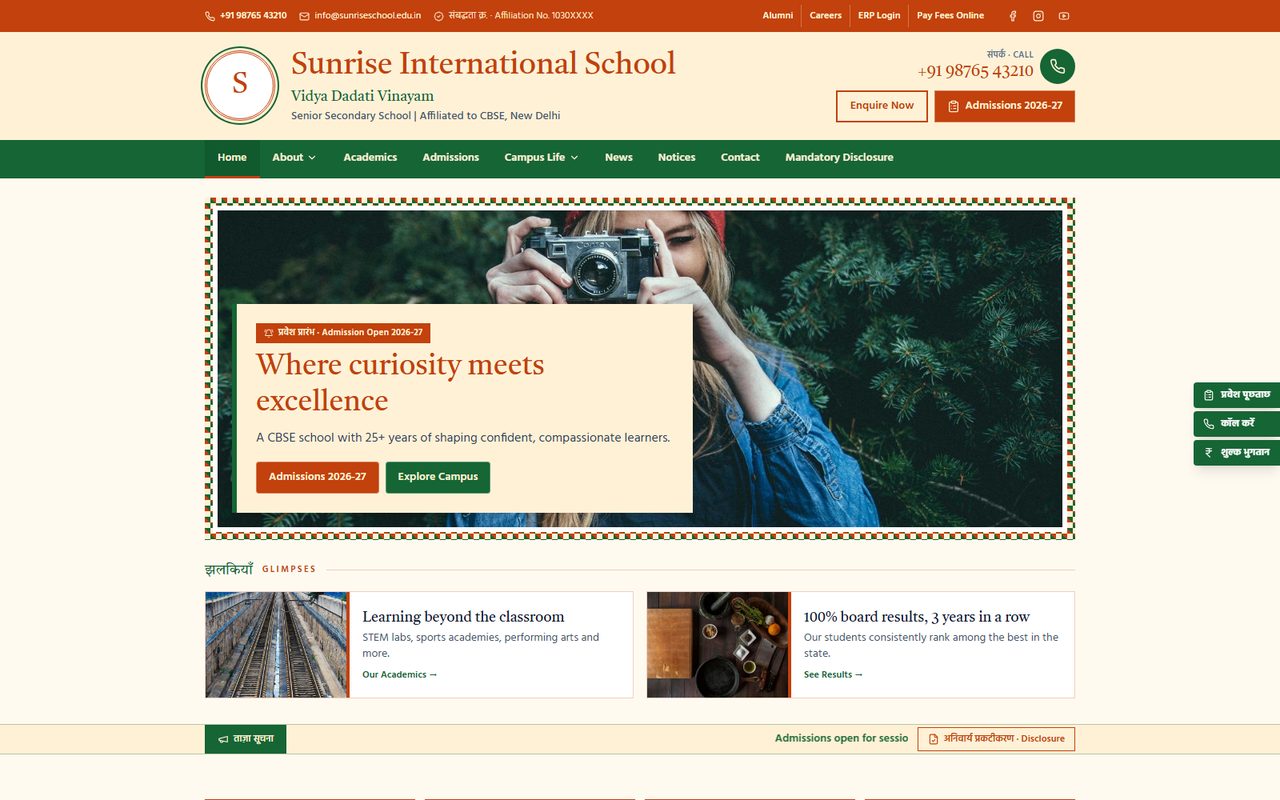Viewport: 1280px width, 800px height.
Task: Open the Academics menu item
Action: coord(370,158)
